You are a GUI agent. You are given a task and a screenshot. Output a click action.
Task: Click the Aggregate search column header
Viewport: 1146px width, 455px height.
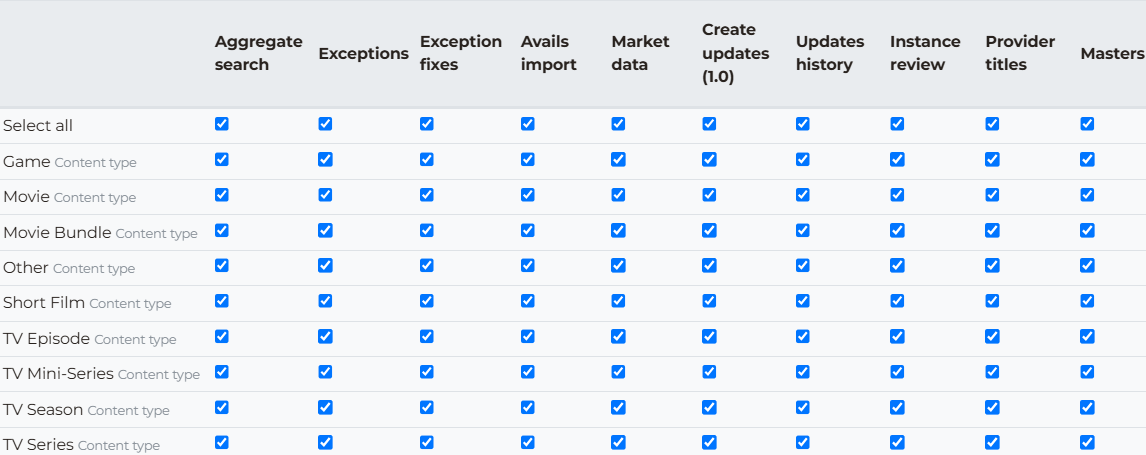pyautogui.click(x=259, y=53)
